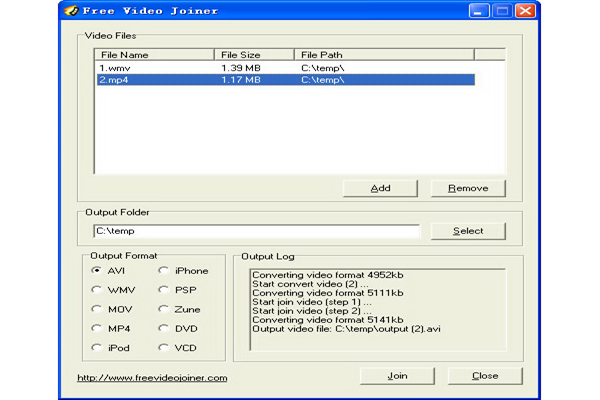This screenshot has width=600, height=400.
Task: Click the output folder path field
Action: [255, 231]
